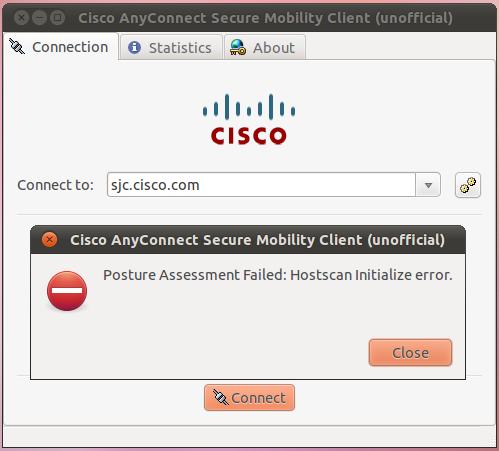The height and width of the screenshot is (451, 499).
Task: Expand the Connect to server dropdown arrow
Action: click(x=428, y=185)
